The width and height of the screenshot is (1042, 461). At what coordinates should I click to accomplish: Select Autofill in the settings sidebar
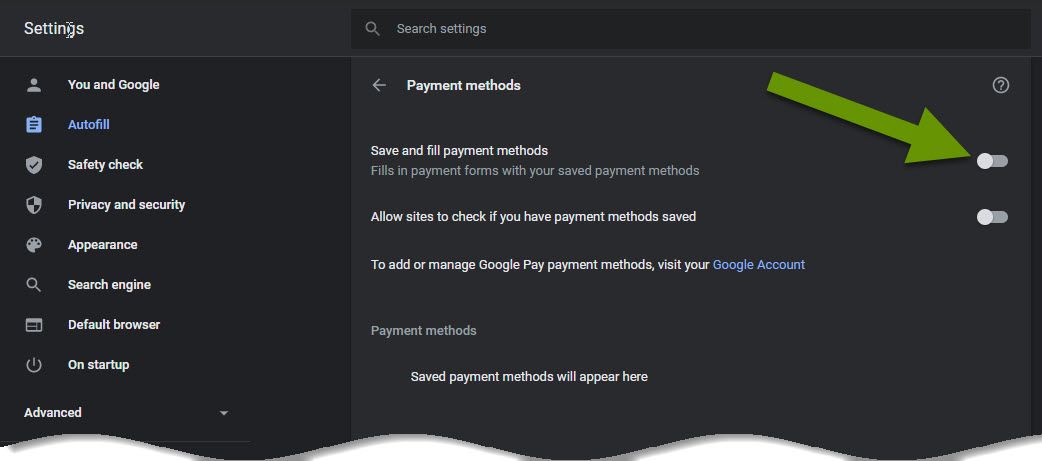[x=88, y=125]
